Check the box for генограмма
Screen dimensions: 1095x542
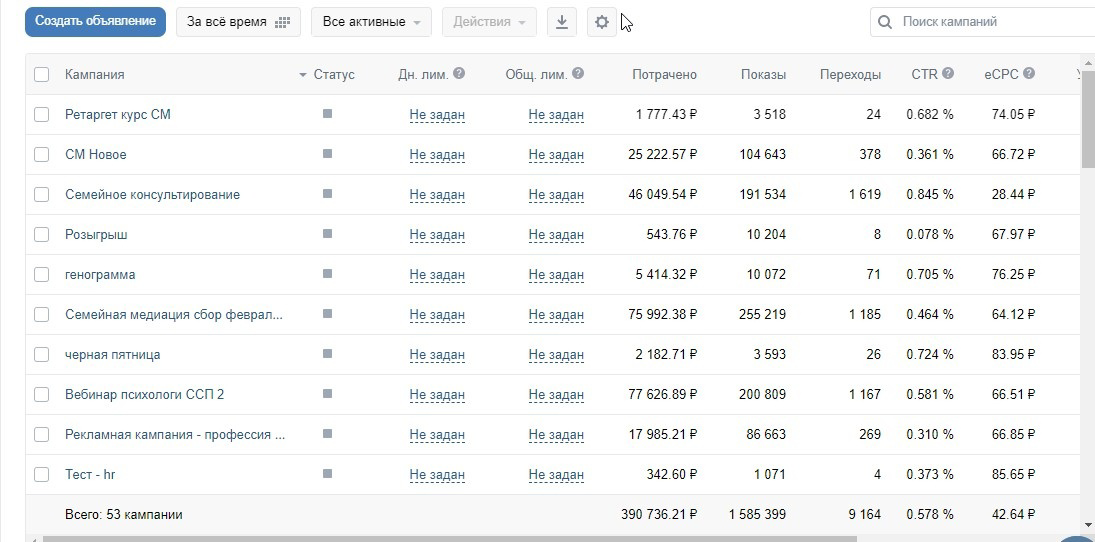tap(41, 274)
